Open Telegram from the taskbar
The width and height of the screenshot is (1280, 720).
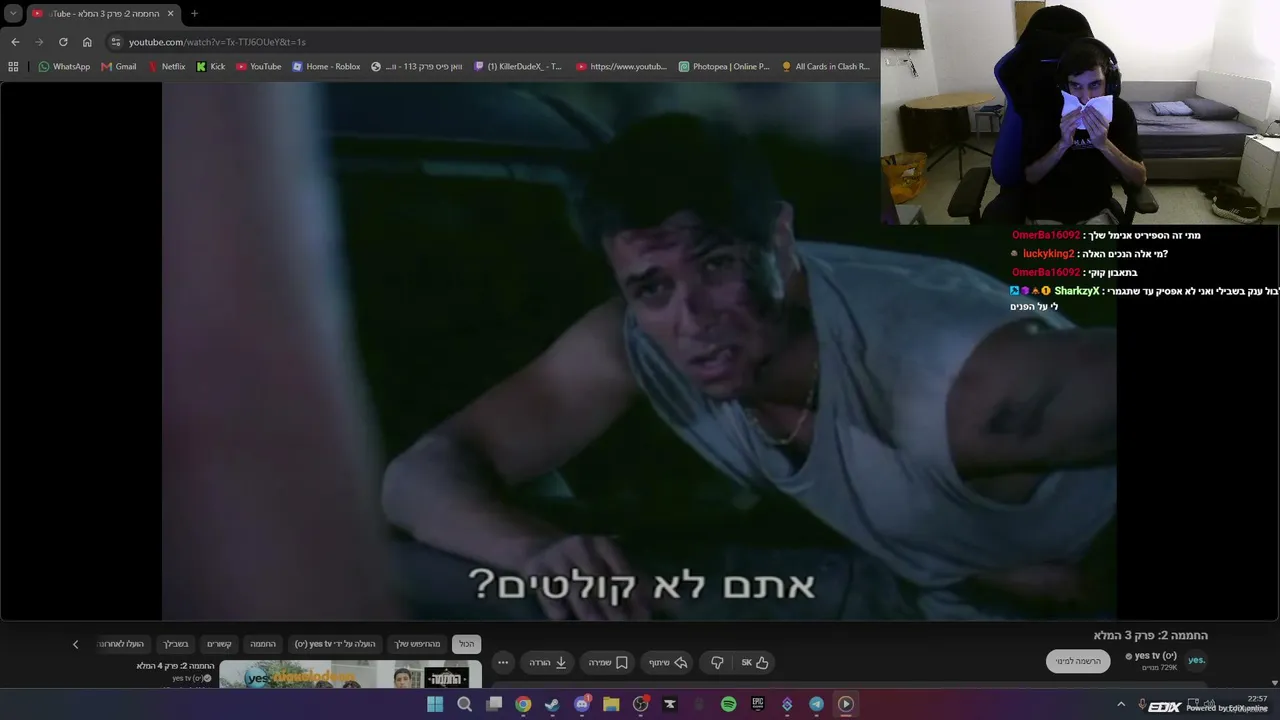click(x=816, y=704)
